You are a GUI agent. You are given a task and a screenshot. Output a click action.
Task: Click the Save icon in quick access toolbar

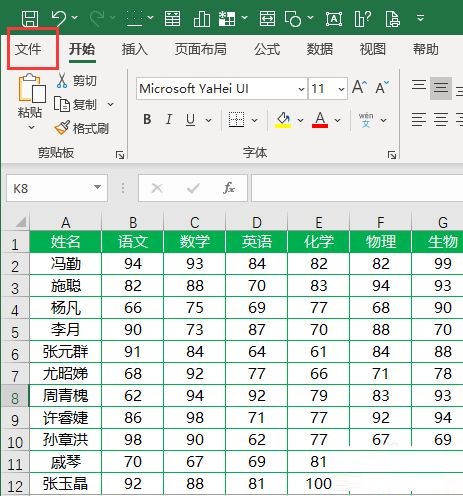30,18
